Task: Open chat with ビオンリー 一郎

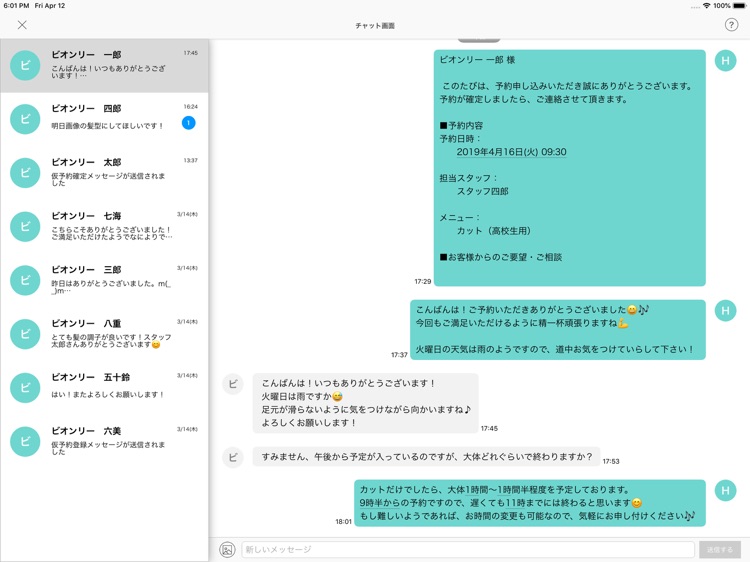Action: 104,66
